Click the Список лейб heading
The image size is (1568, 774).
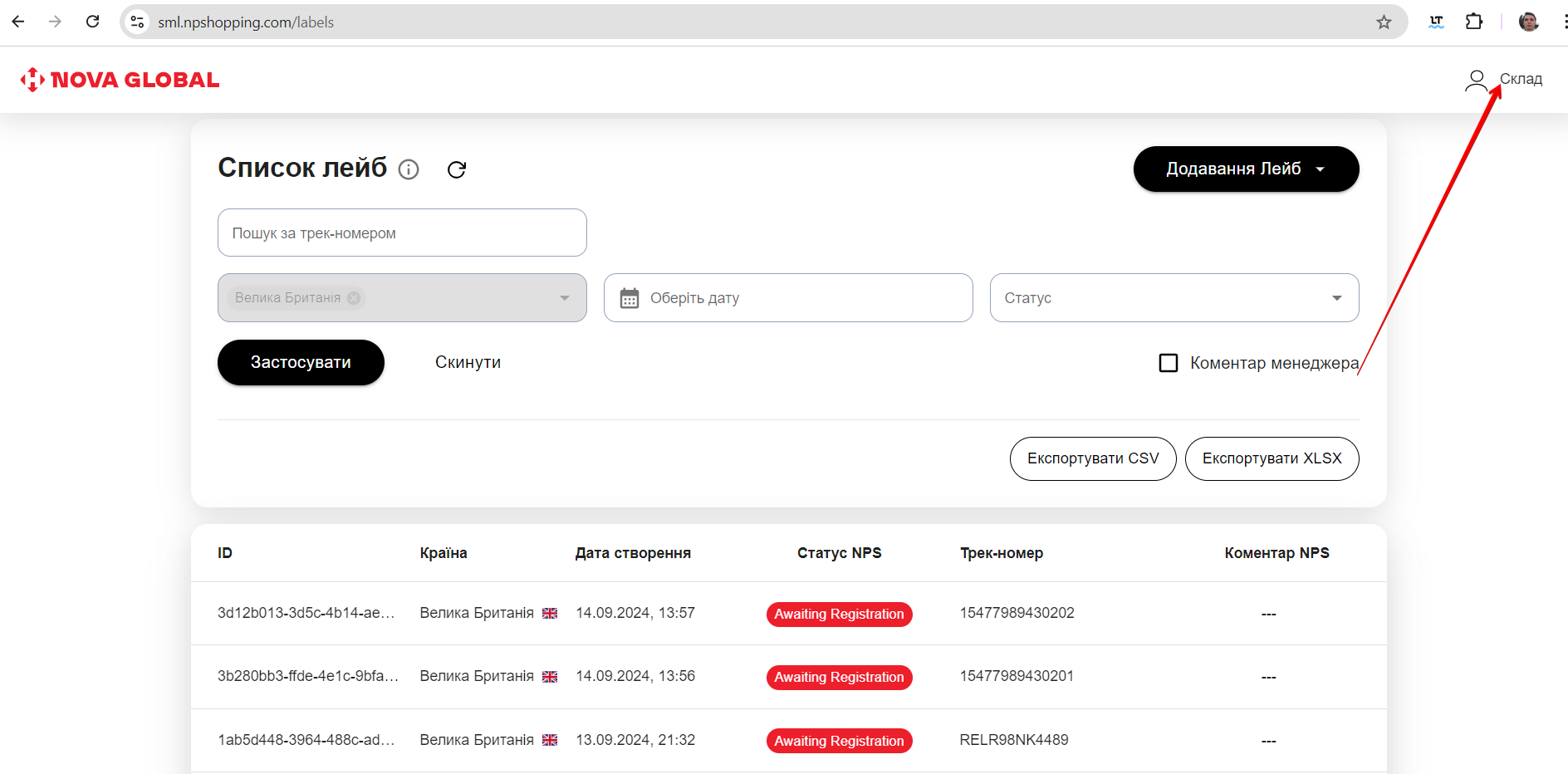coord(302,168)
